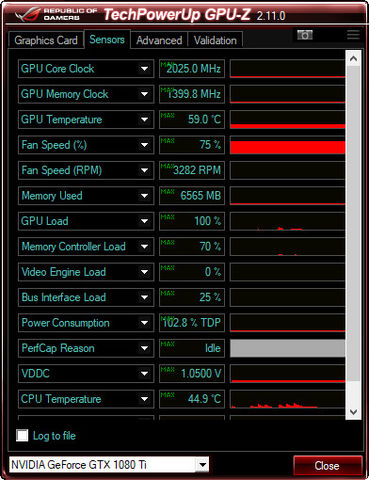Viewport: 369px width, 480px height.
Task: Click the 102.8 % TDP value
Action: tap(192, 323)
